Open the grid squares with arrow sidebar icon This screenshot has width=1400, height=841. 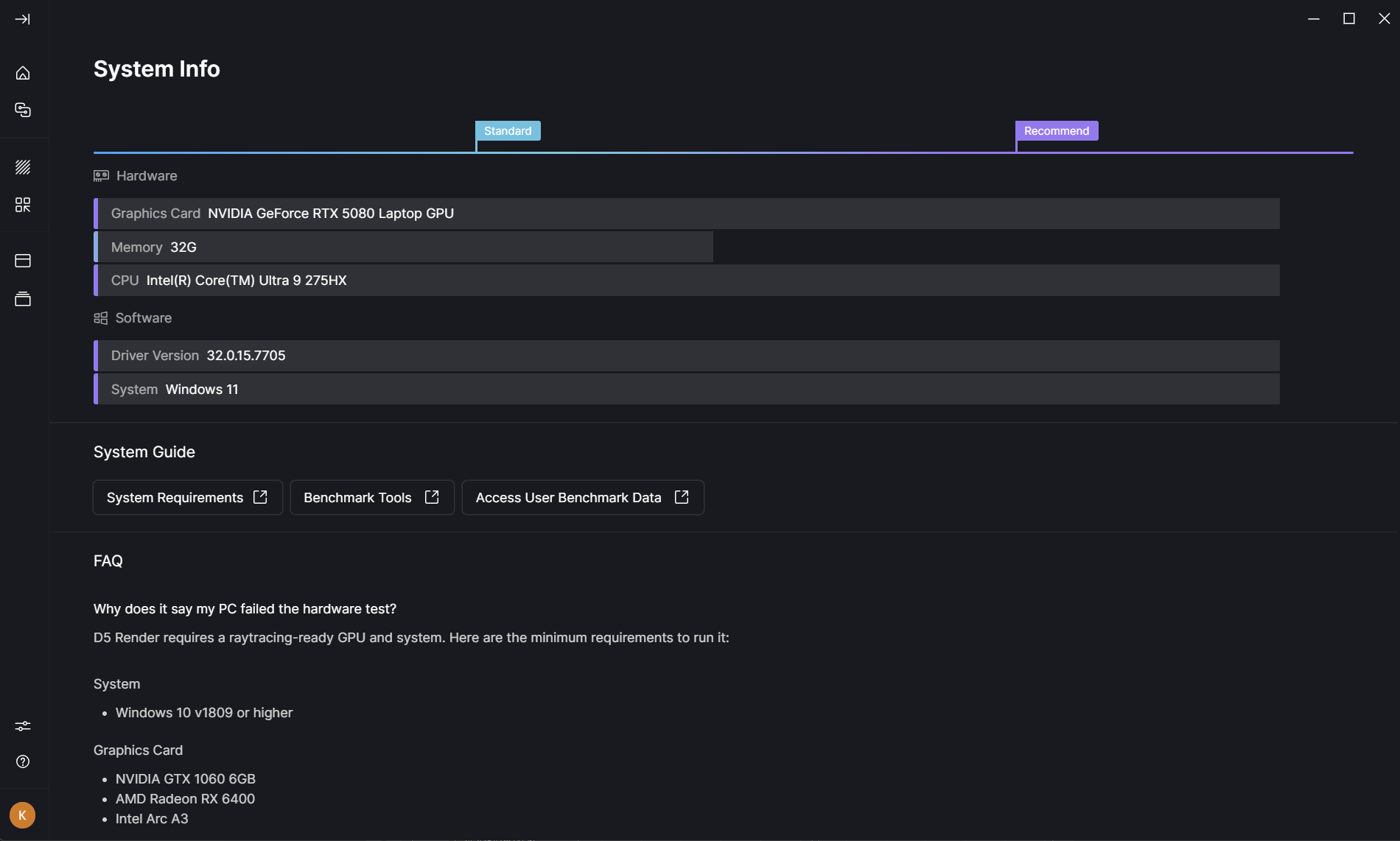(x=23, y=205)
